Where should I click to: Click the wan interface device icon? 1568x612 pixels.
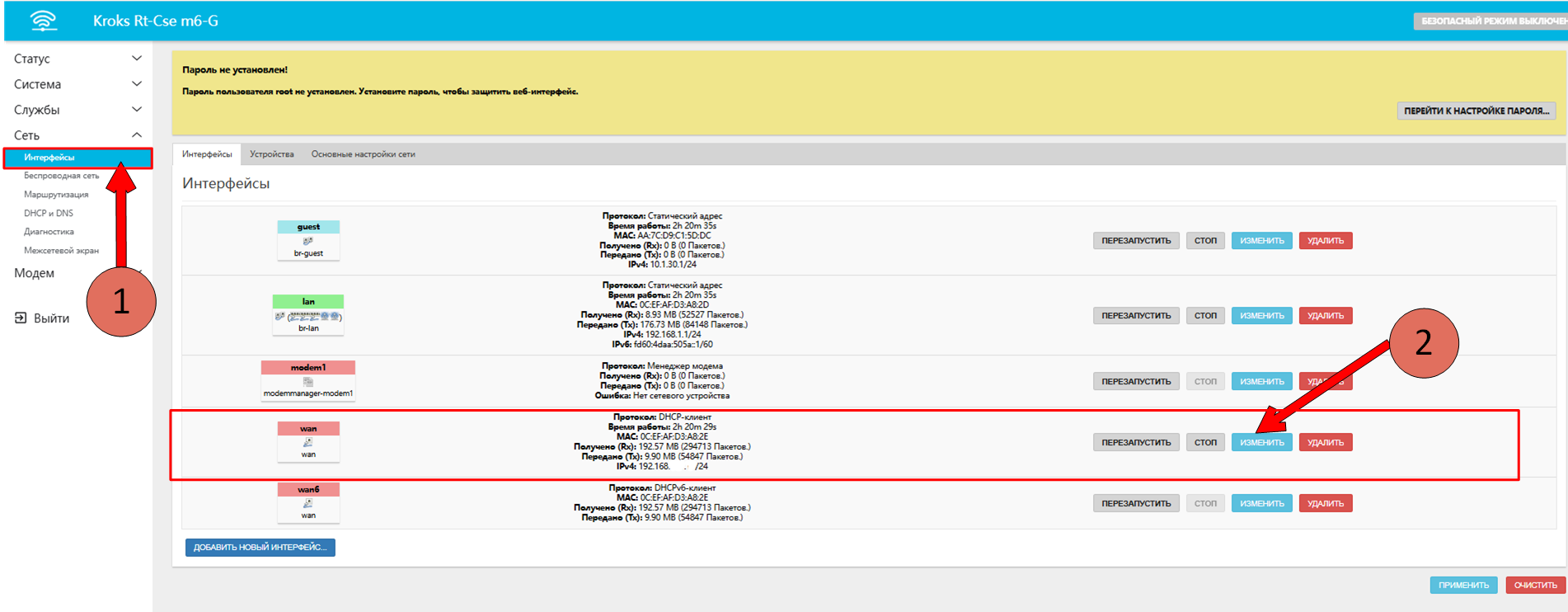point(308,442)
